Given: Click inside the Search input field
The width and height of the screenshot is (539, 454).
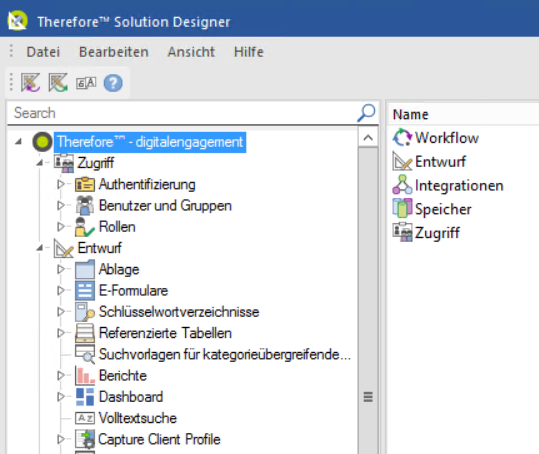Looking at the screenshot, I should (x=182, y=113).
